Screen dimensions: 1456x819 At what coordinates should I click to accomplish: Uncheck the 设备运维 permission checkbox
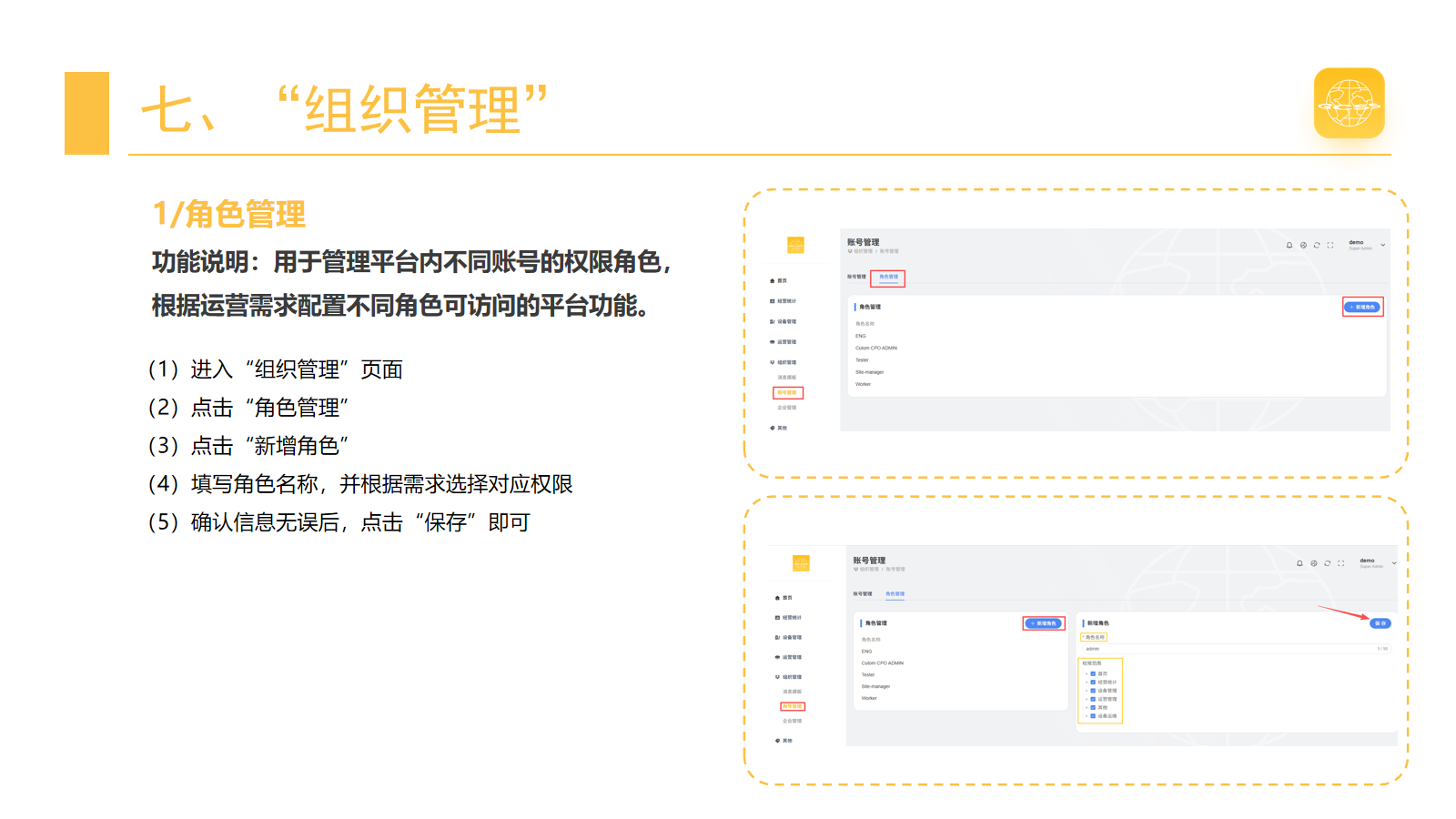[1093, 716]
